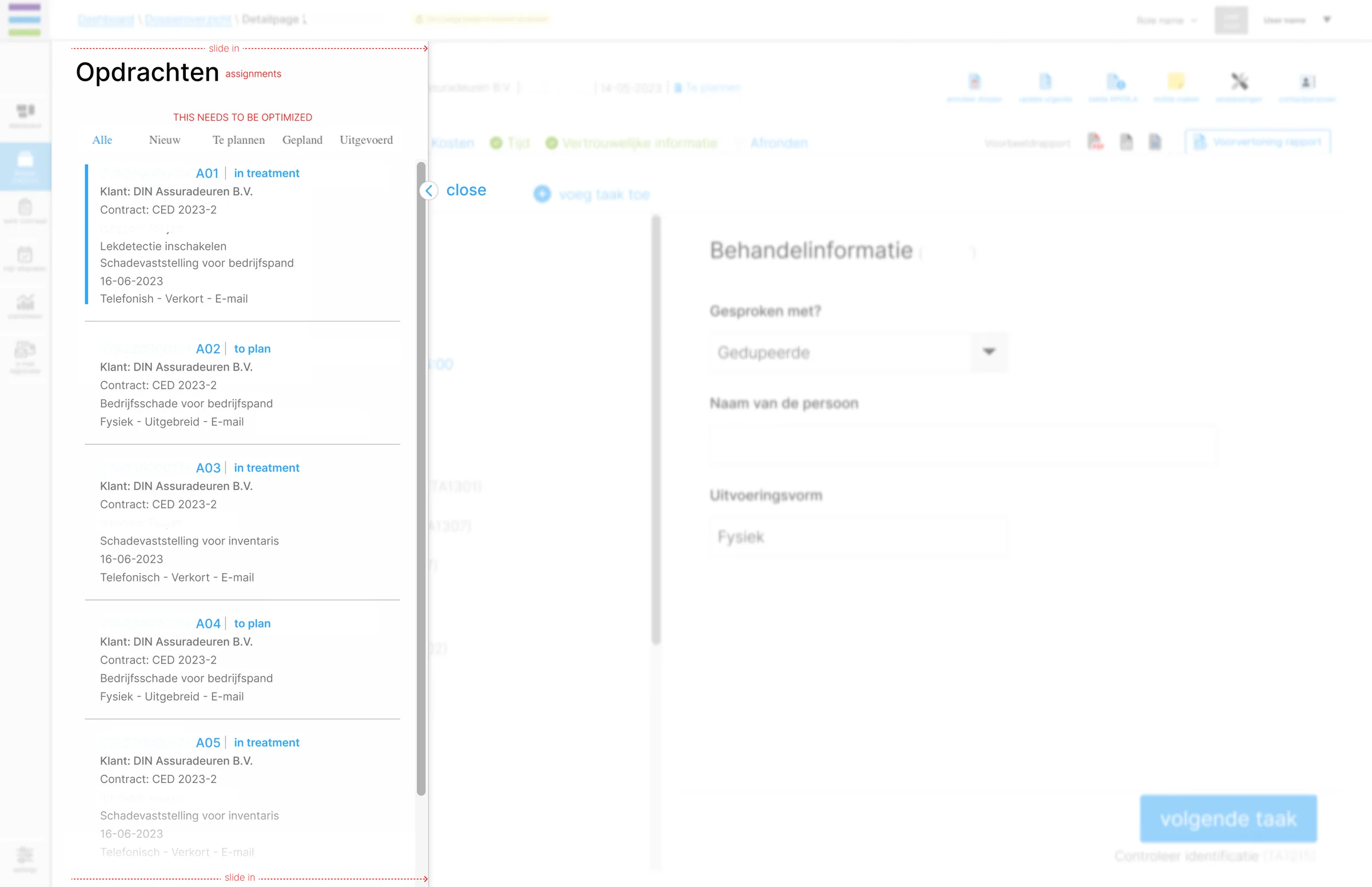Click the Opdrachten panel vertical scrollbar
The width and height of the screenshot is (1372, 887).
tap(421, 479)
